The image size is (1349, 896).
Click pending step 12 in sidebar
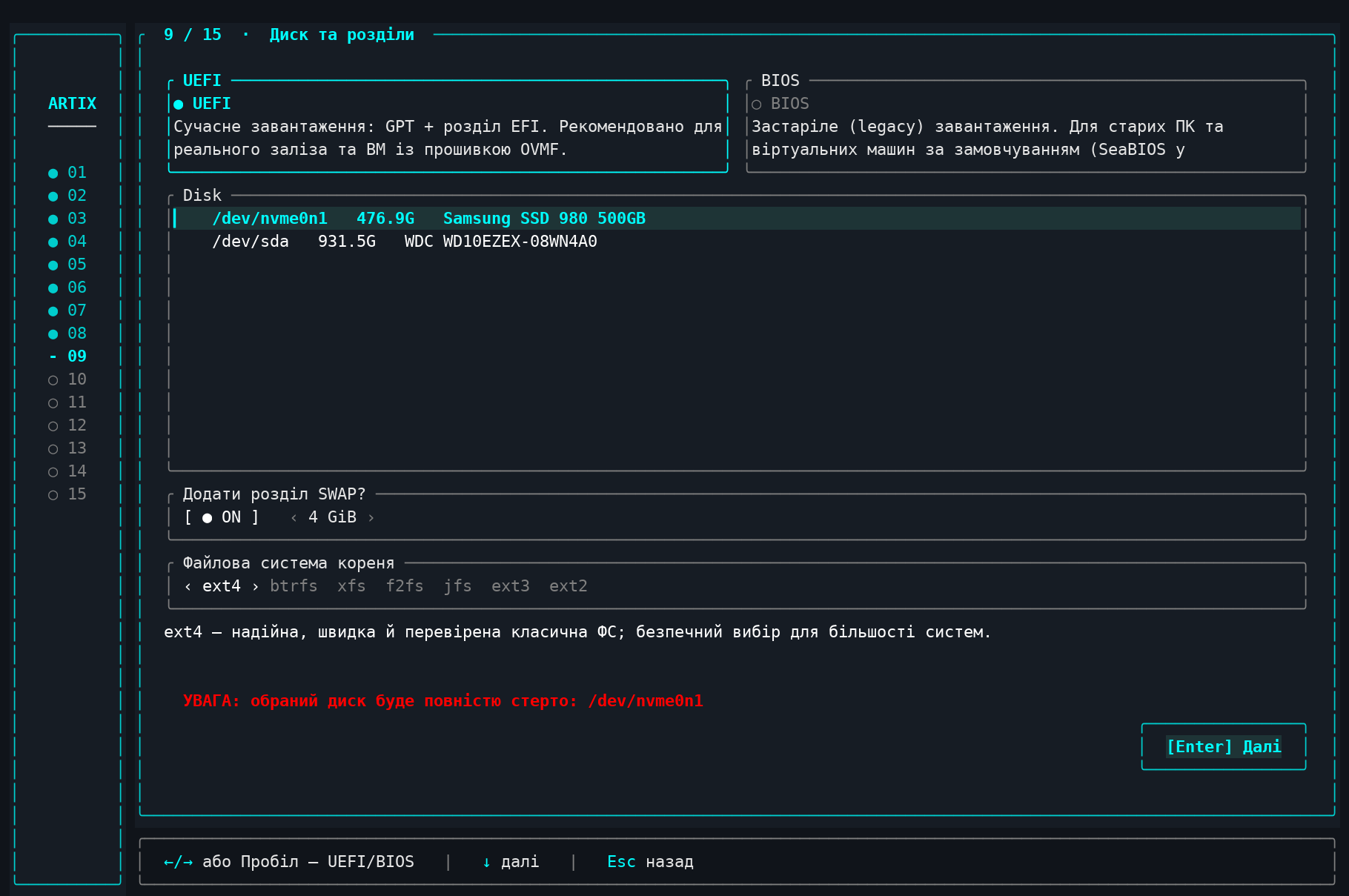67,425
